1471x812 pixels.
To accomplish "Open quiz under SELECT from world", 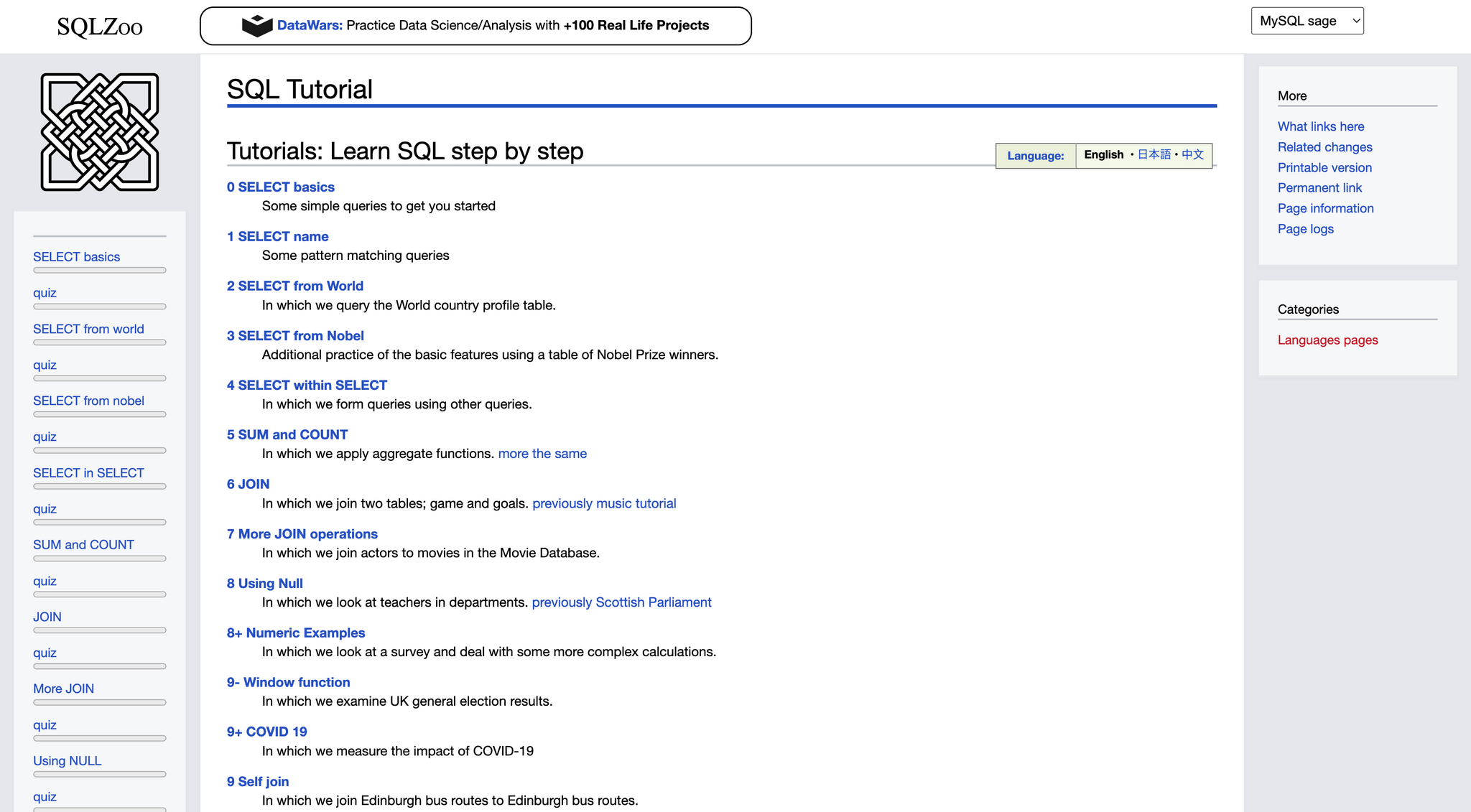I will click(45, 365).
